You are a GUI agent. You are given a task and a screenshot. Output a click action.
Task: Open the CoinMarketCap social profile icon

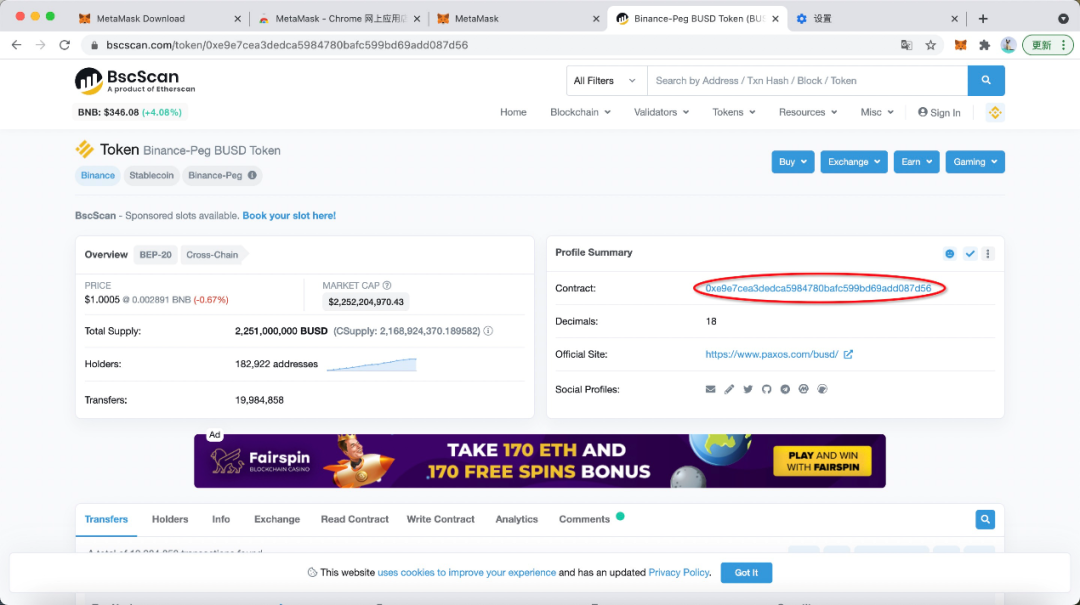(803, 389)
